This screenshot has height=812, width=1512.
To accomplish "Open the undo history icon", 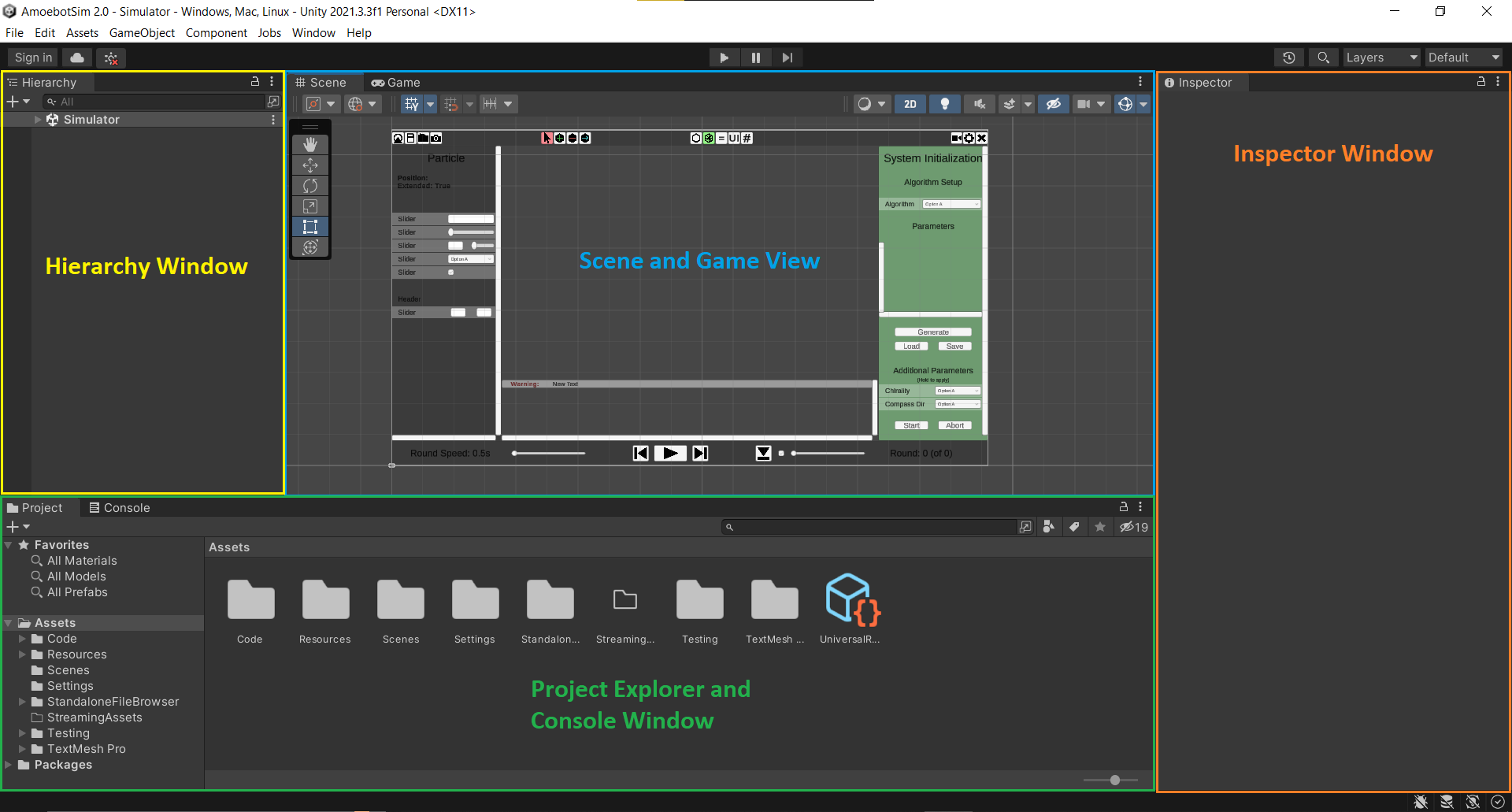I will click(1288, 57).
